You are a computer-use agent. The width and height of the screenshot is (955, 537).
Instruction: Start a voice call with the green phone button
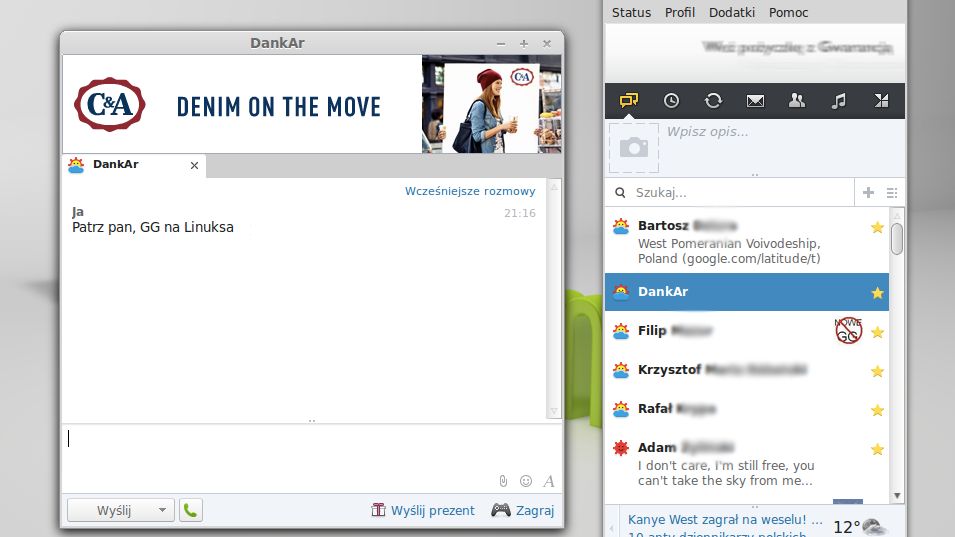coord(191,510)
